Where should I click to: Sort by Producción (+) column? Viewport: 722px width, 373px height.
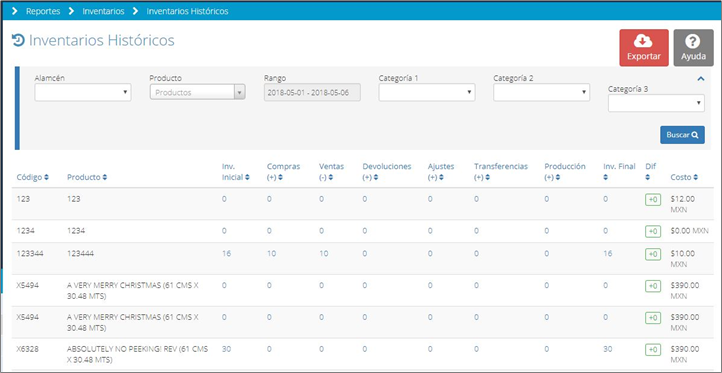tap(565, 172)
